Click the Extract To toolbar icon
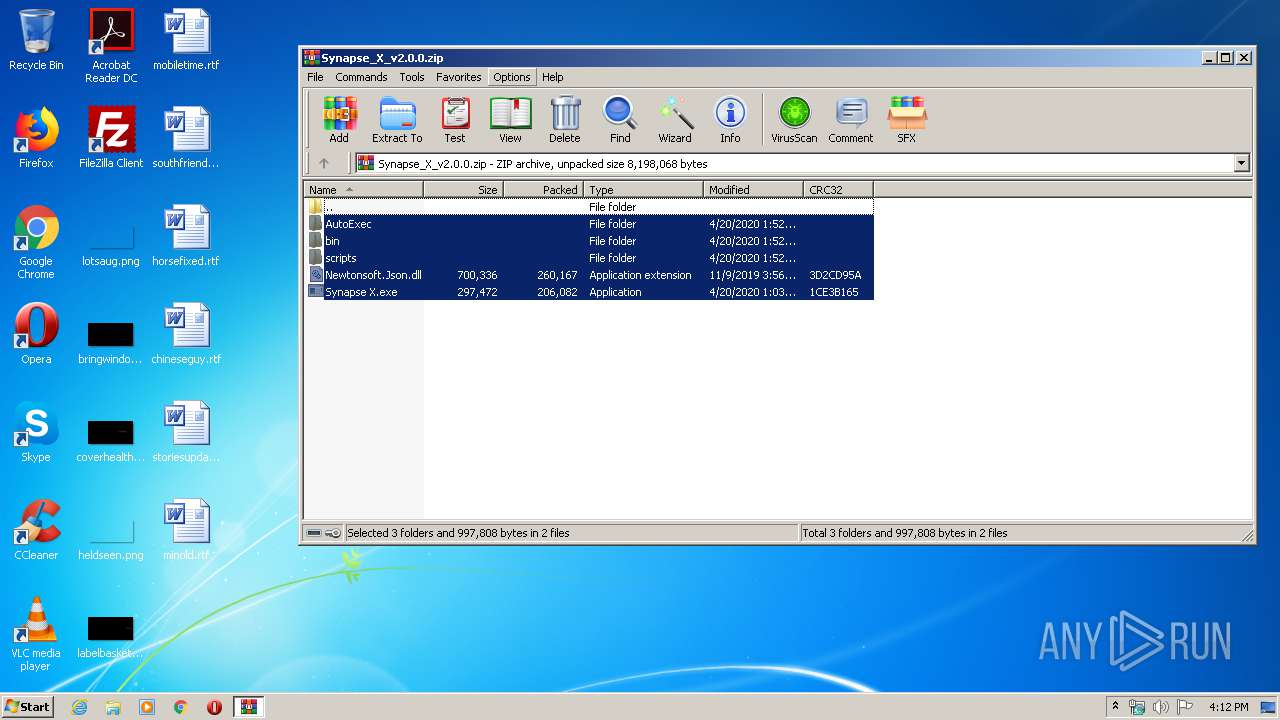Image resolution: width=1280 pixels, height=720 pixels. (x=397, y=120)
